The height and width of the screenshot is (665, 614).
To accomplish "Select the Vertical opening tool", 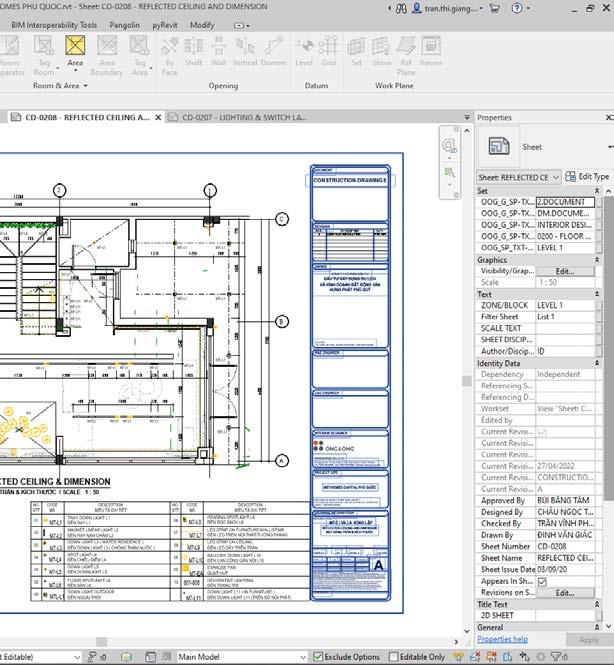I will (245, 51).
